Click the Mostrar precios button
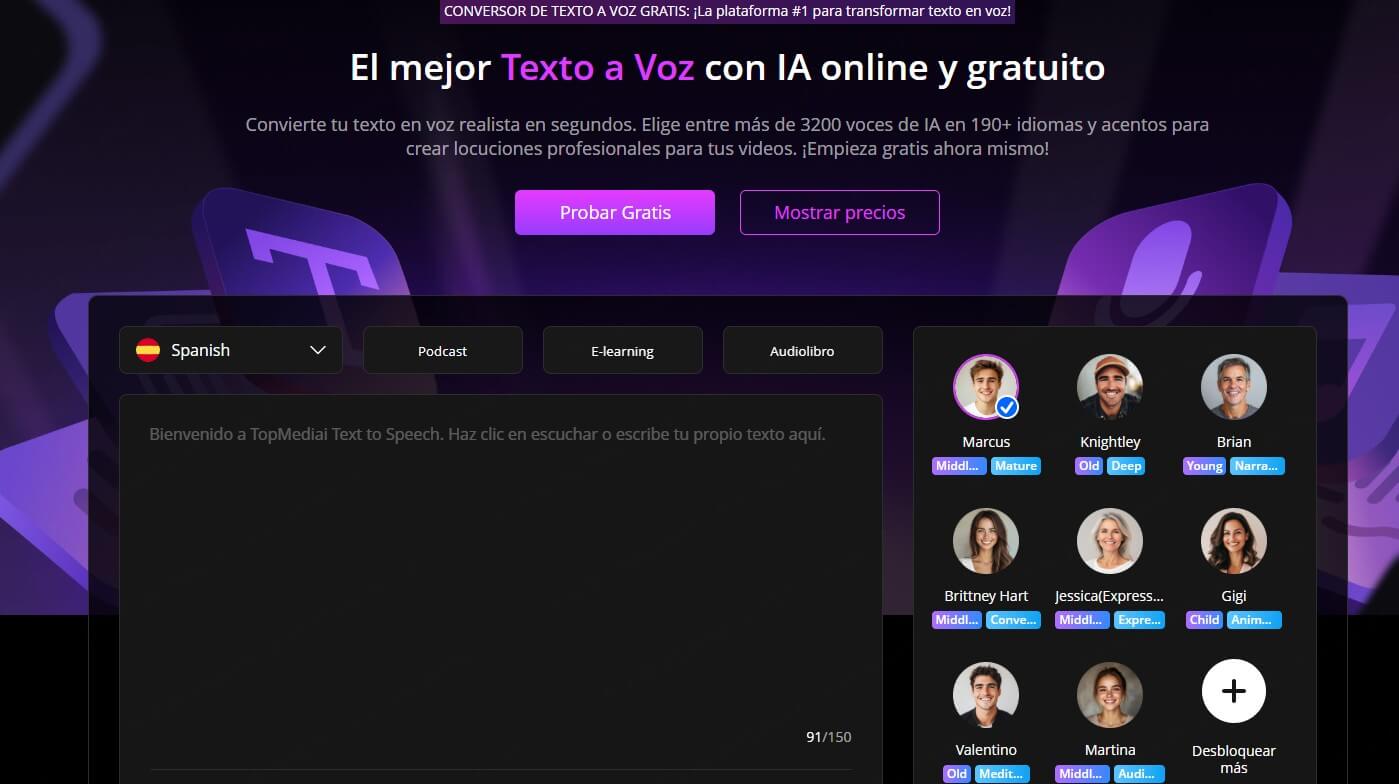 (x=840, y=213)
